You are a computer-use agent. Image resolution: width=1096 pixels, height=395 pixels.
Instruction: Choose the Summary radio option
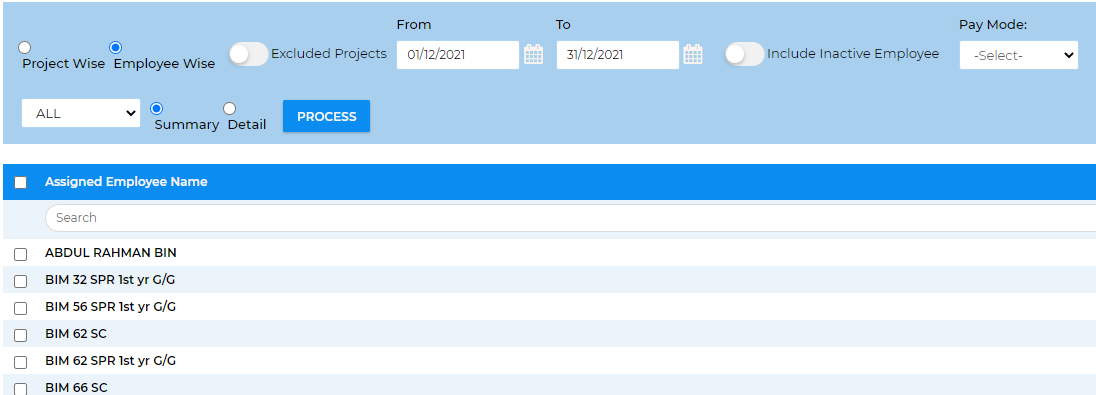[157, 108]
